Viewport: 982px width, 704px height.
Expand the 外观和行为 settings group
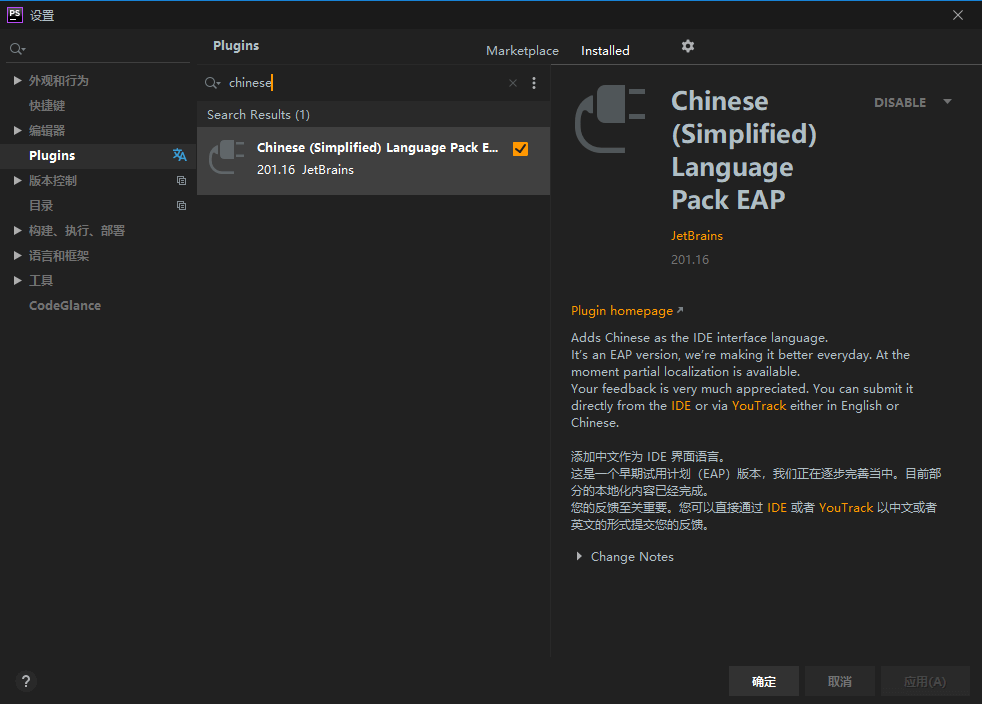pos(18,80)
